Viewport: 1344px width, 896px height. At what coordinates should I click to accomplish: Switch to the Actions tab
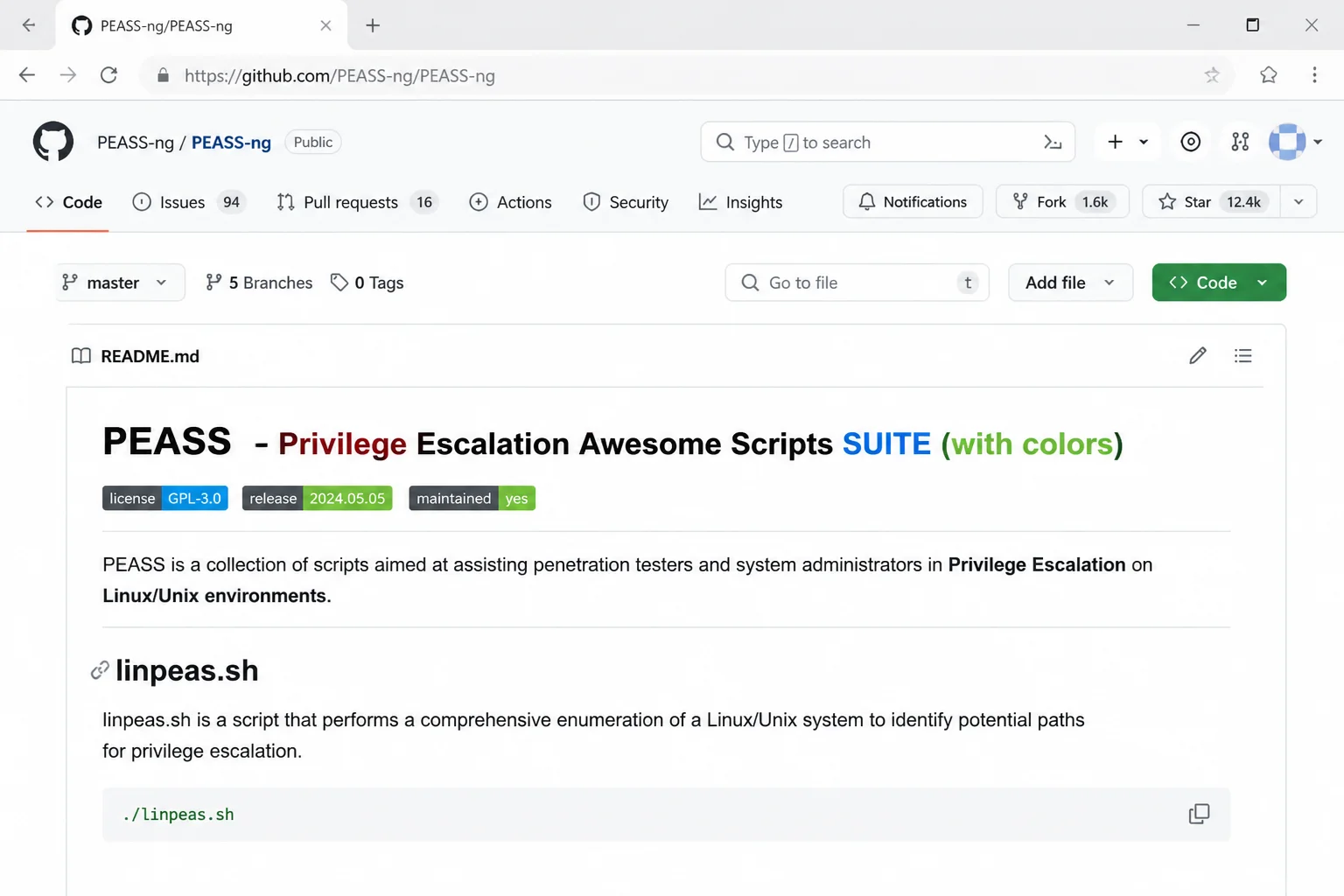click(510, 202)
